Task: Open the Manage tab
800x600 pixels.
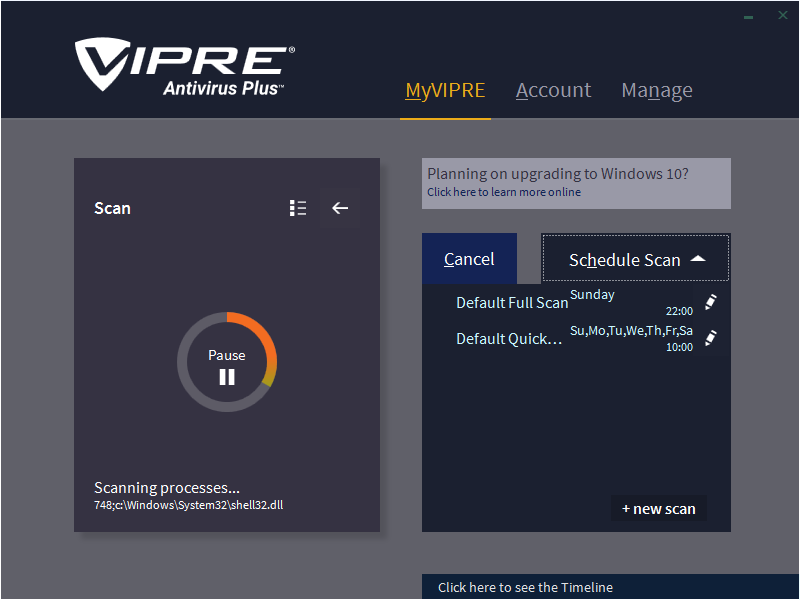Action: [x=657, y=91]
